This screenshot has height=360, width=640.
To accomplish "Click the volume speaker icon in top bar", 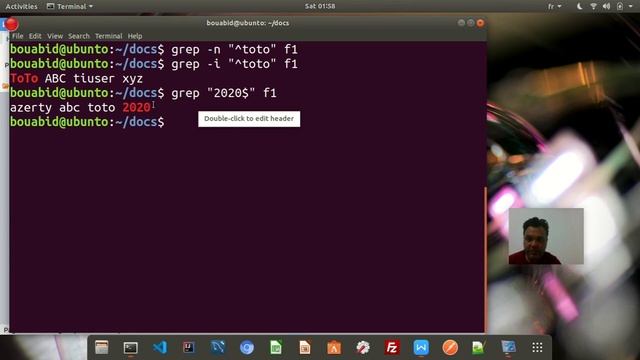I will coord(607,6).
